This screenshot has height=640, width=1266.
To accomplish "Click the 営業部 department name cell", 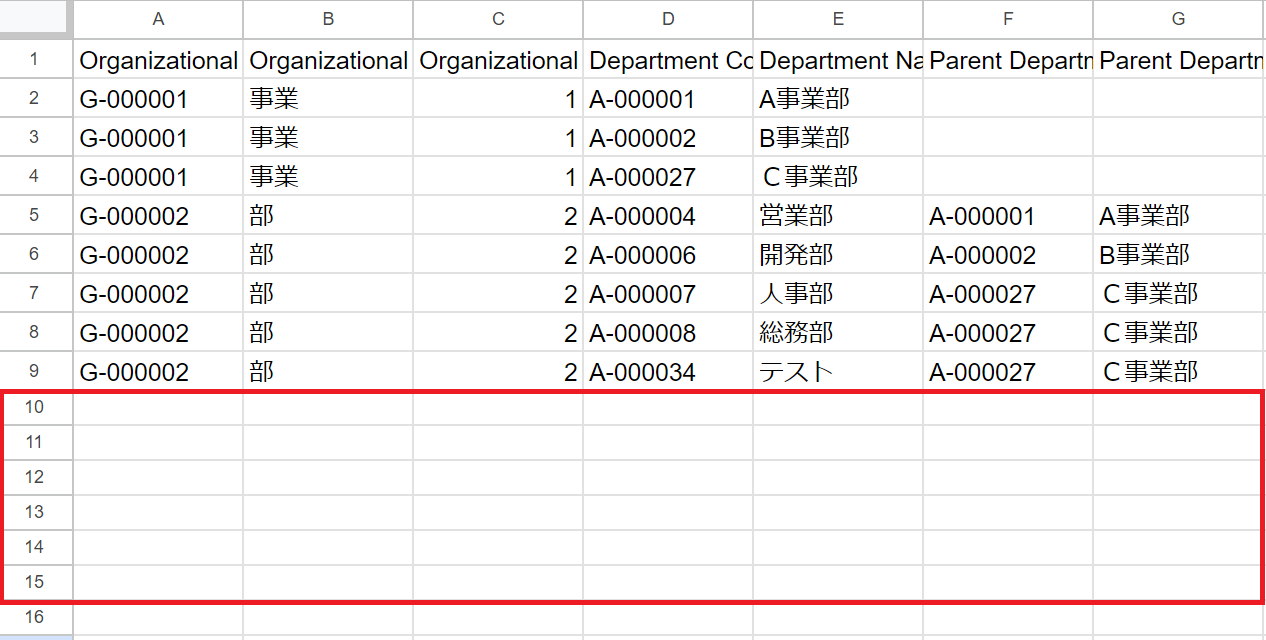I will [x=838, y=216].
